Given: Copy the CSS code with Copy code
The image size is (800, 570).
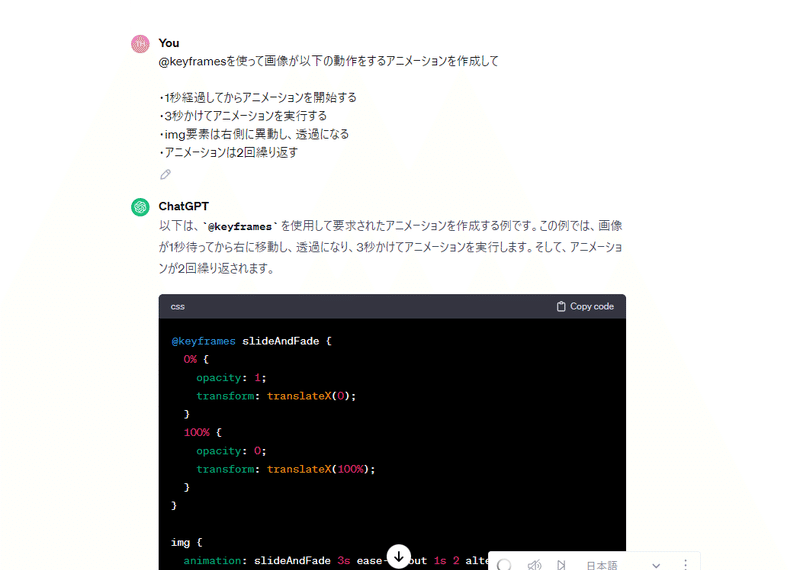Looking at the screenshot, I should click(x=585, y=306).
